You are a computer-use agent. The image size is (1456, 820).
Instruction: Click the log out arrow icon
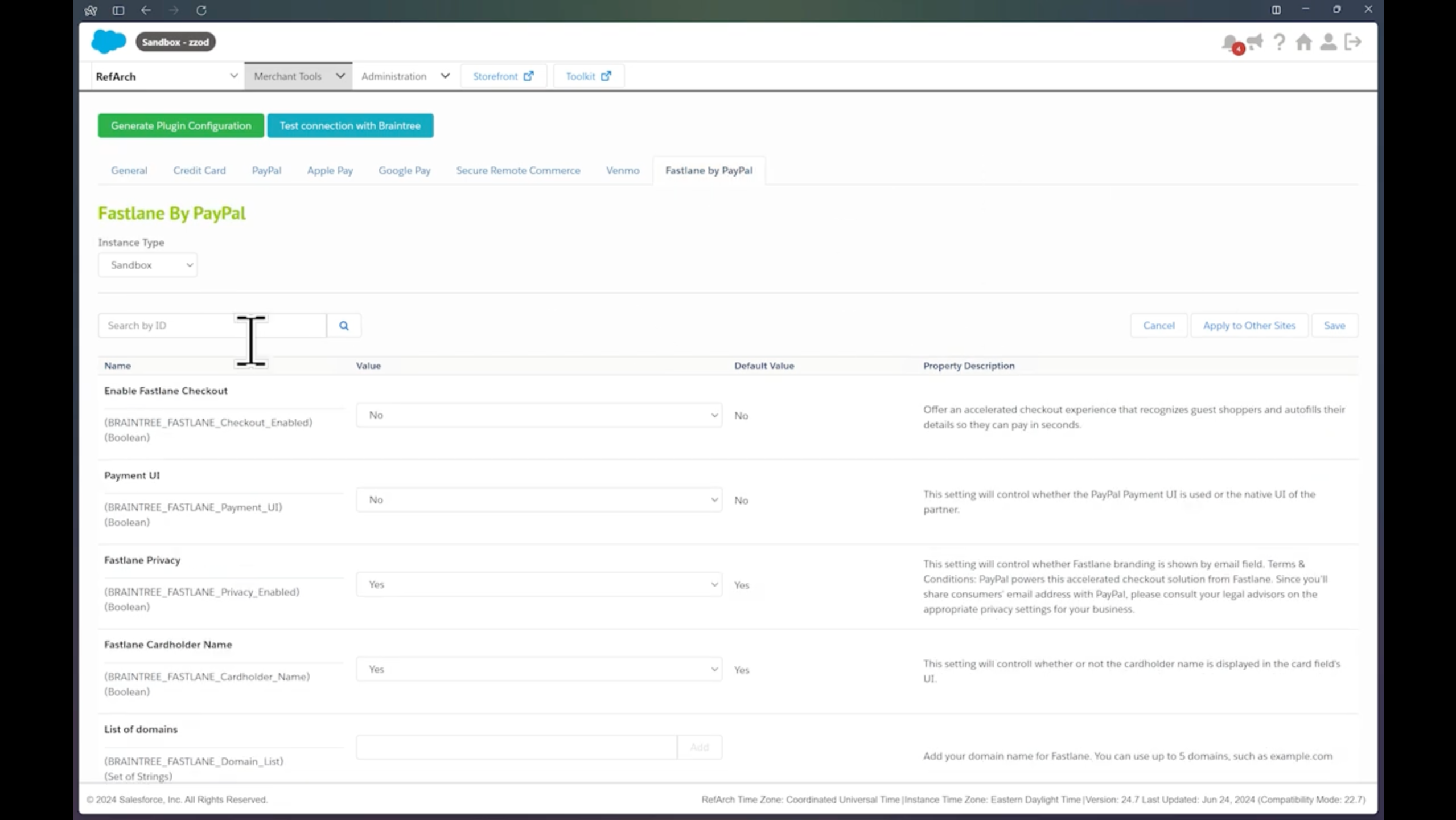pyautogui.click(x=1353, y=42)
